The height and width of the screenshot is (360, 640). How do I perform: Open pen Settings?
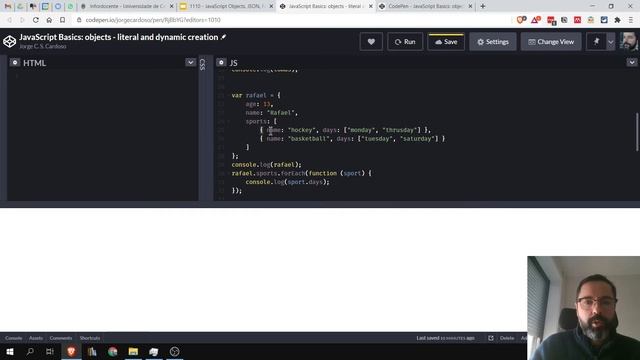click(493, 42)
